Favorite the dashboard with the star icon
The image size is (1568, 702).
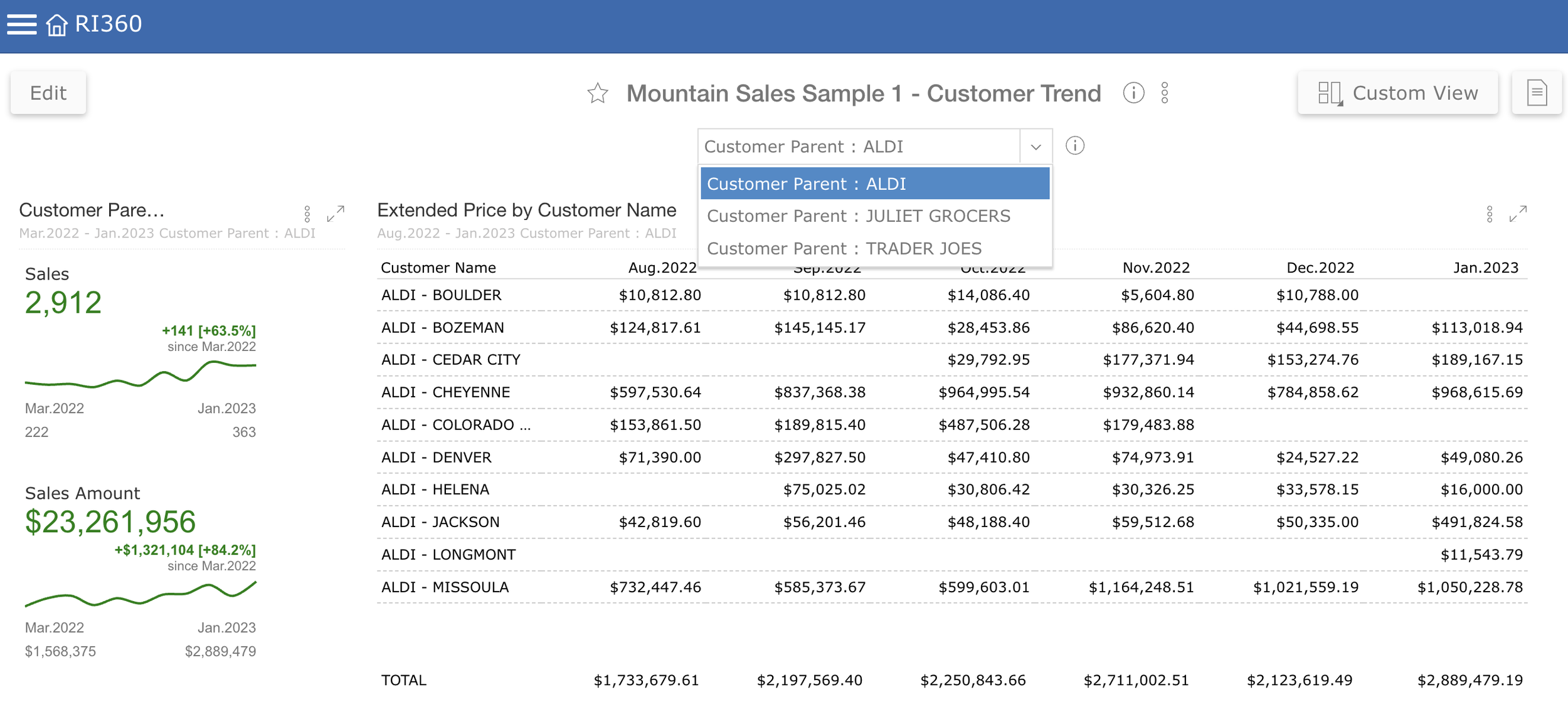(597, 93)
